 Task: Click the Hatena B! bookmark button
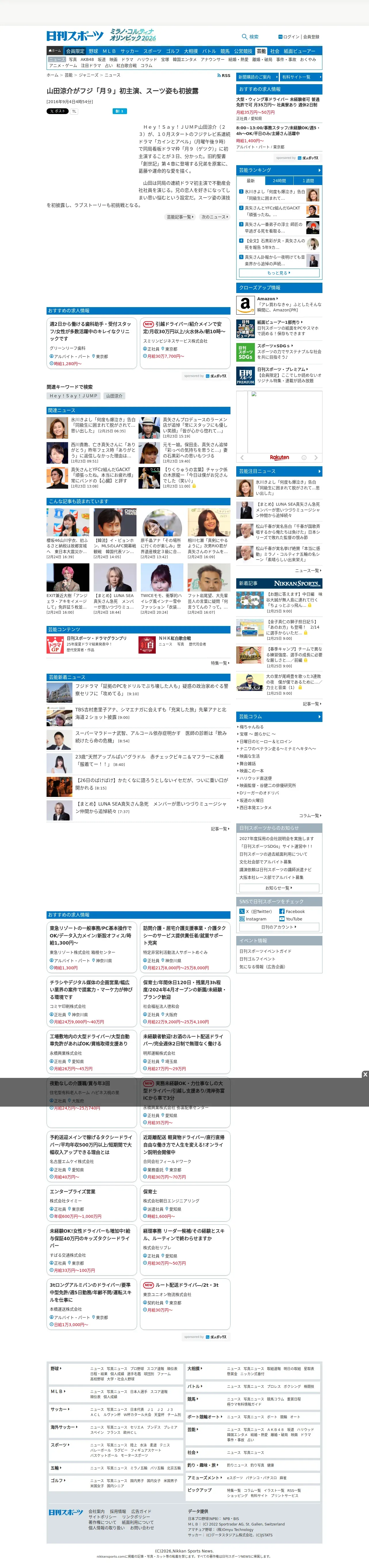point(119,111)
